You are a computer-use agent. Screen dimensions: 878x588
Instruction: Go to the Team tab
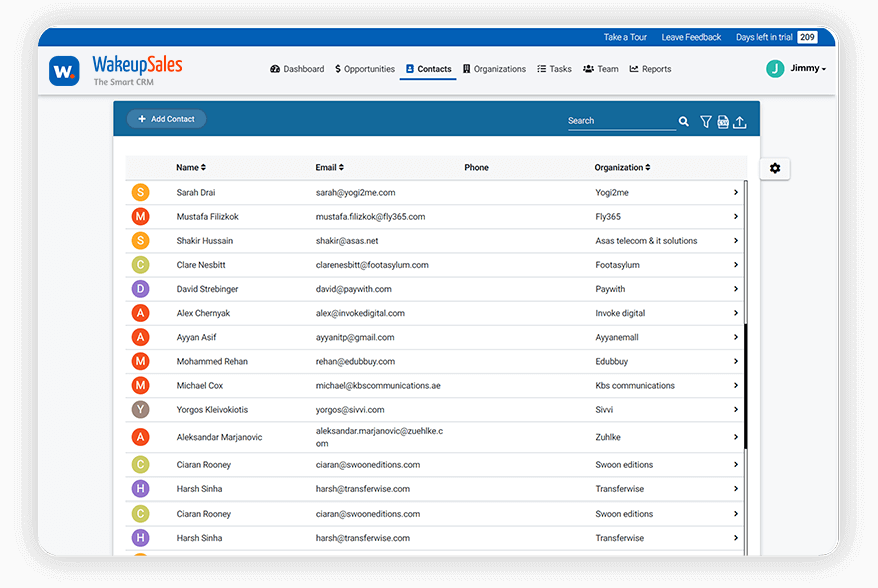point(601,69)
